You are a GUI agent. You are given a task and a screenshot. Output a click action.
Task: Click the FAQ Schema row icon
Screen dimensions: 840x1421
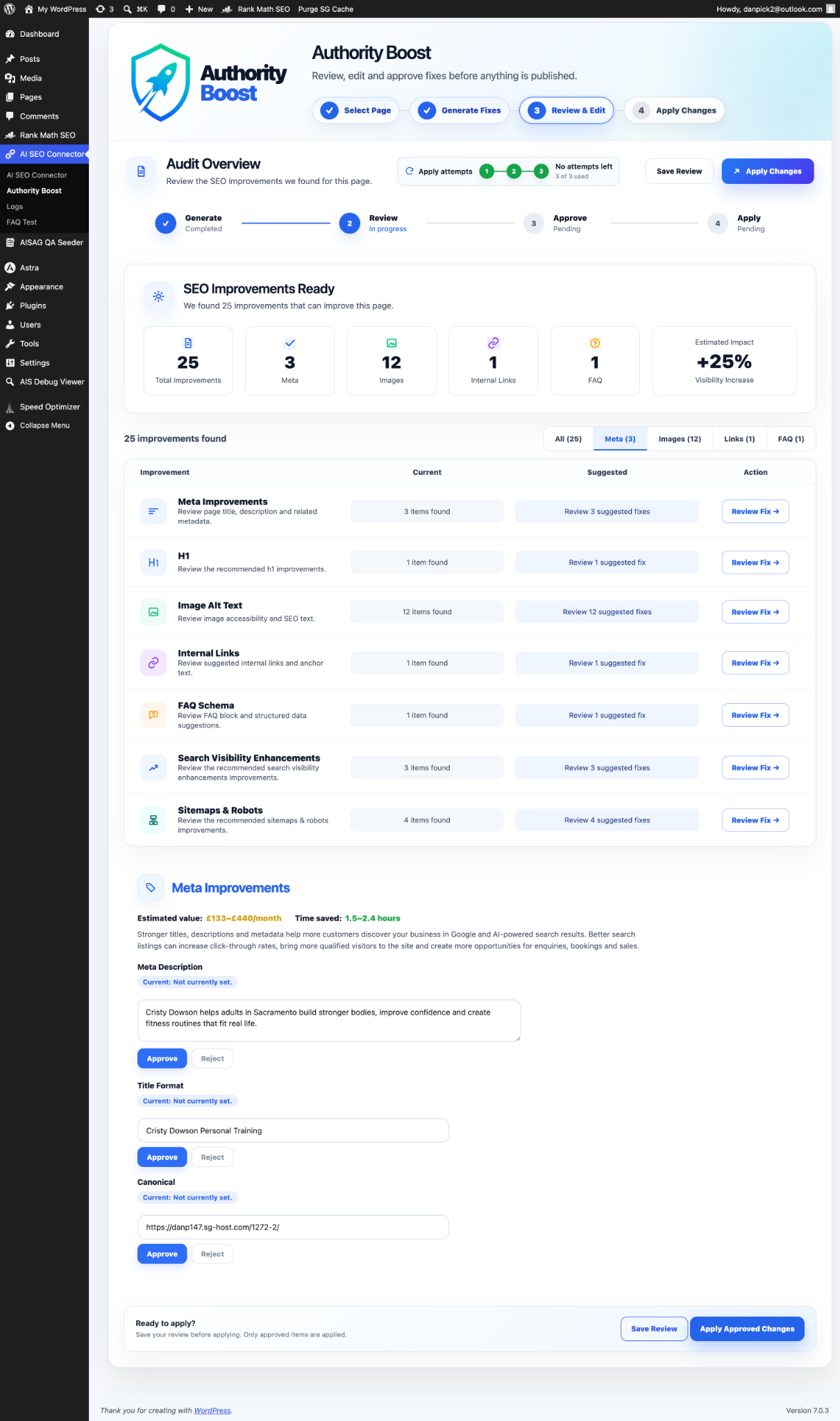tap(153, 715)
